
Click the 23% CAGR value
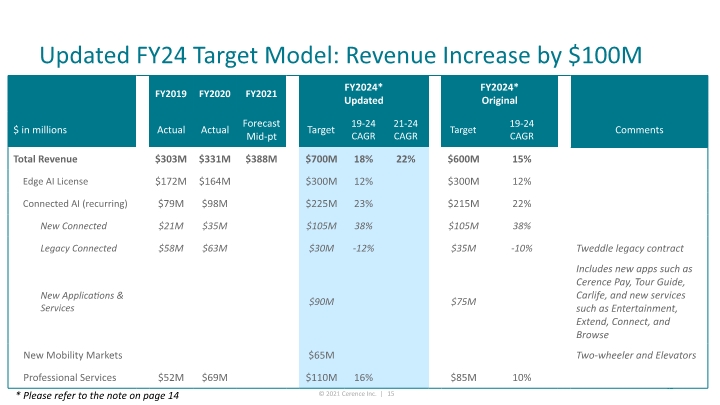tap(363, 203)
